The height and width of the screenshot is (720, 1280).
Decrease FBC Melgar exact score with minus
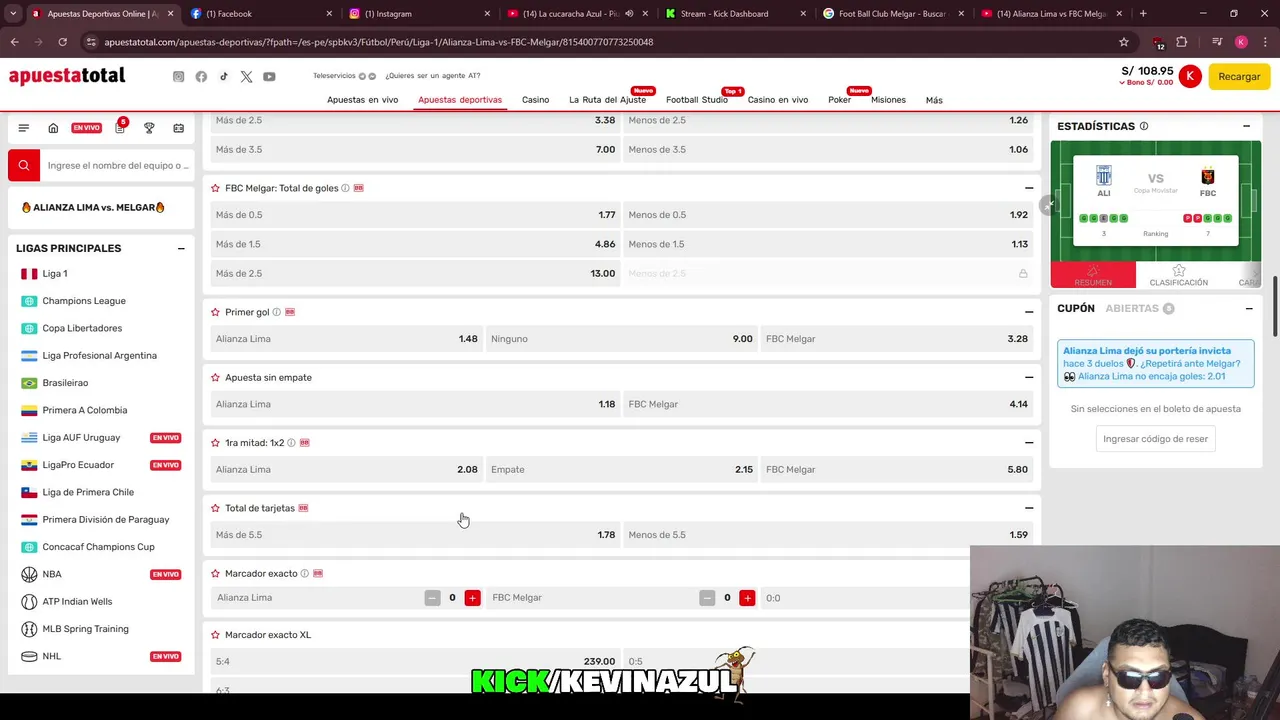coord(707,598)
